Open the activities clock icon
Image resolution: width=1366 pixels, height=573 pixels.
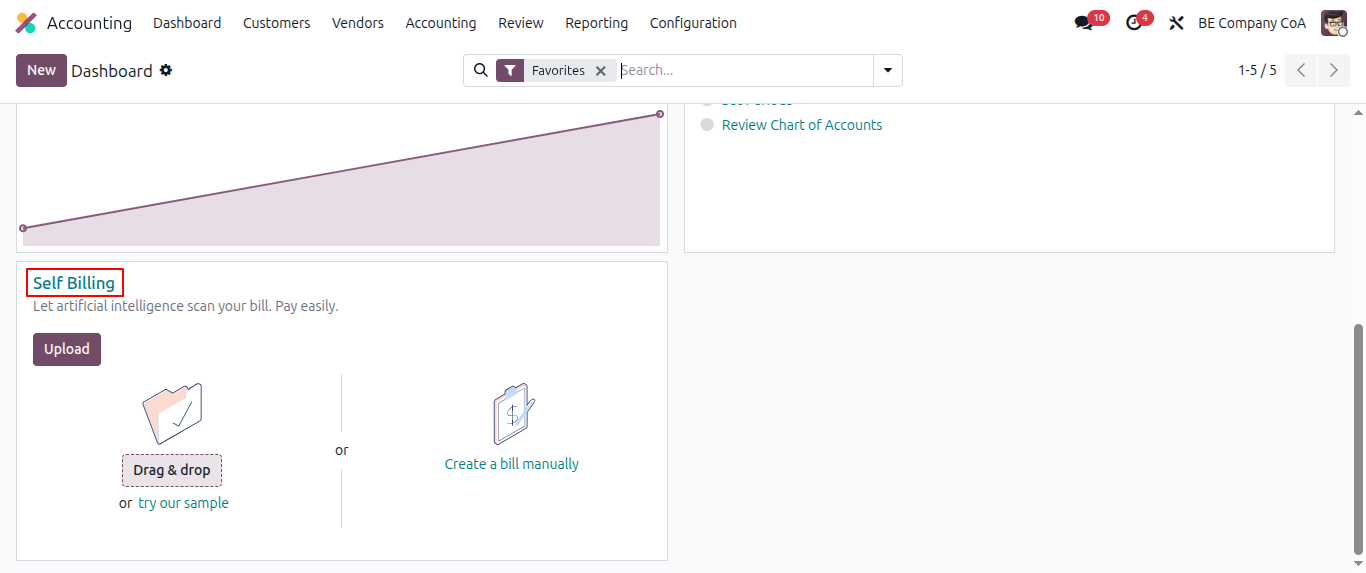click(1133, 23)
